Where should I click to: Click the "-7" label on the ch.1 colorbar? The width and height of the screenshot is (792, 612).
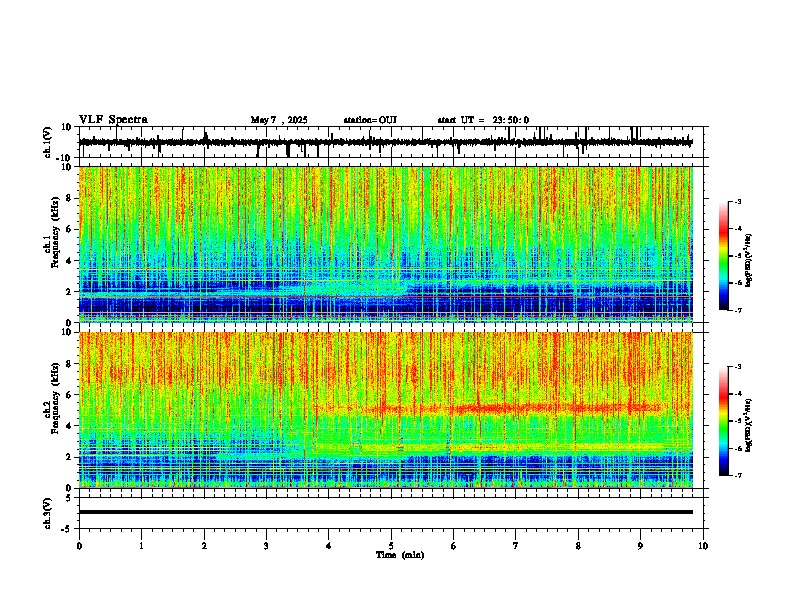tap(738, 311)
